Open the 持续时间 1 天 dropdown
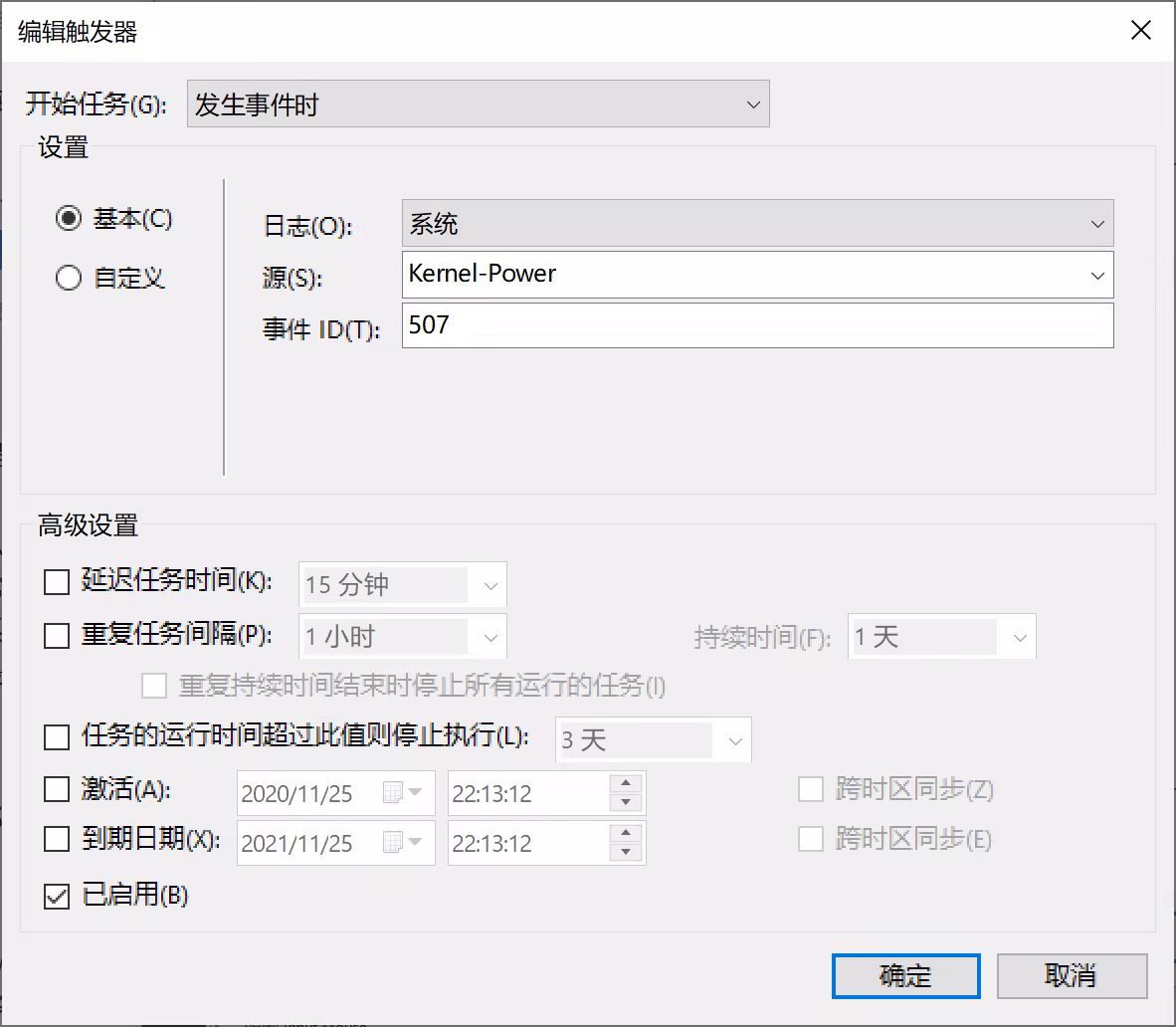Screen dimensions: 1176x1027 tap(942, 637)
